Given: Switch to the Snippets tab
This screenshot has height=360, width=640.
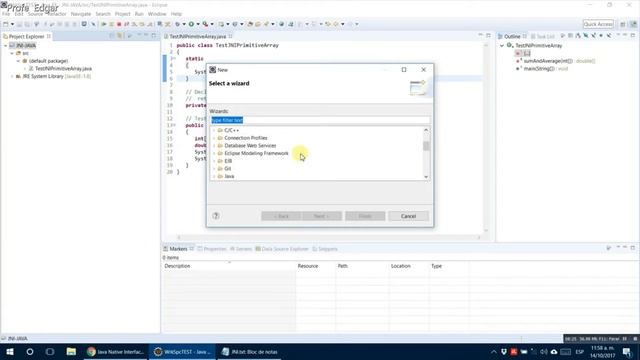Looking at the screenshot, I should pyautogui.click(x=325, y=249).
